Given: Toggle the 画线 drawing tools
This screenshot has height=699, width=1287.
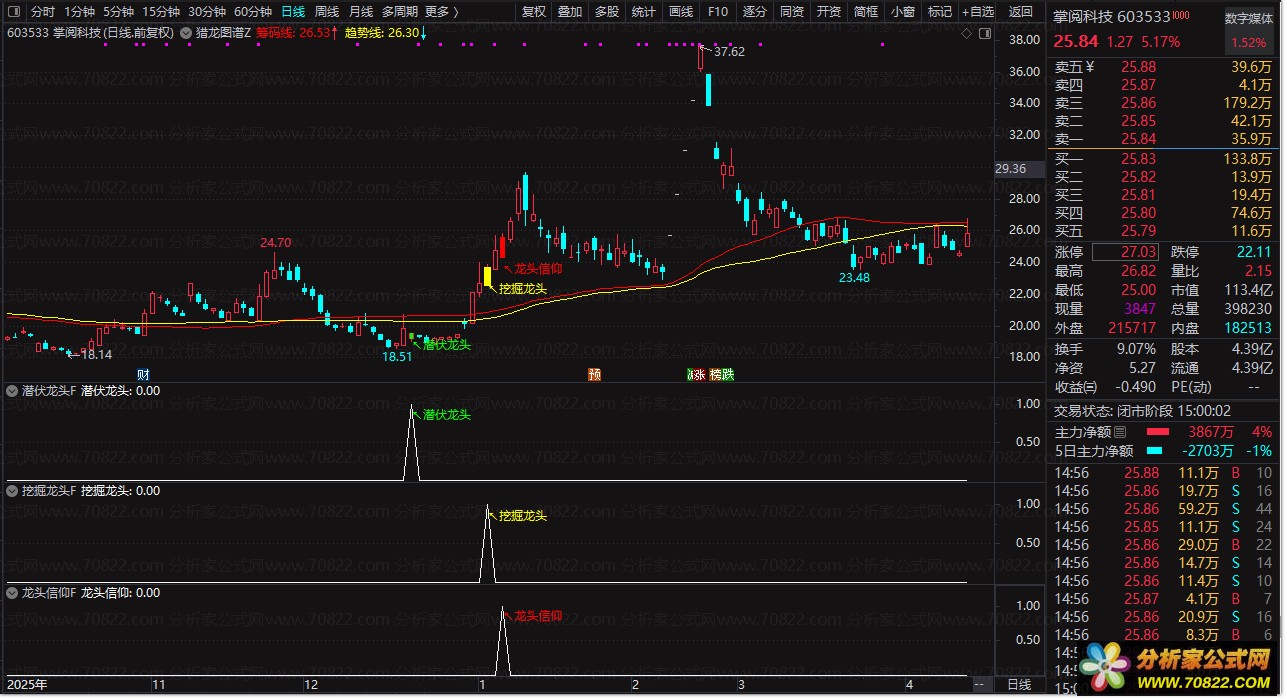Looking at the screenshot, I should pyautogui.click(x=680, y=12).
